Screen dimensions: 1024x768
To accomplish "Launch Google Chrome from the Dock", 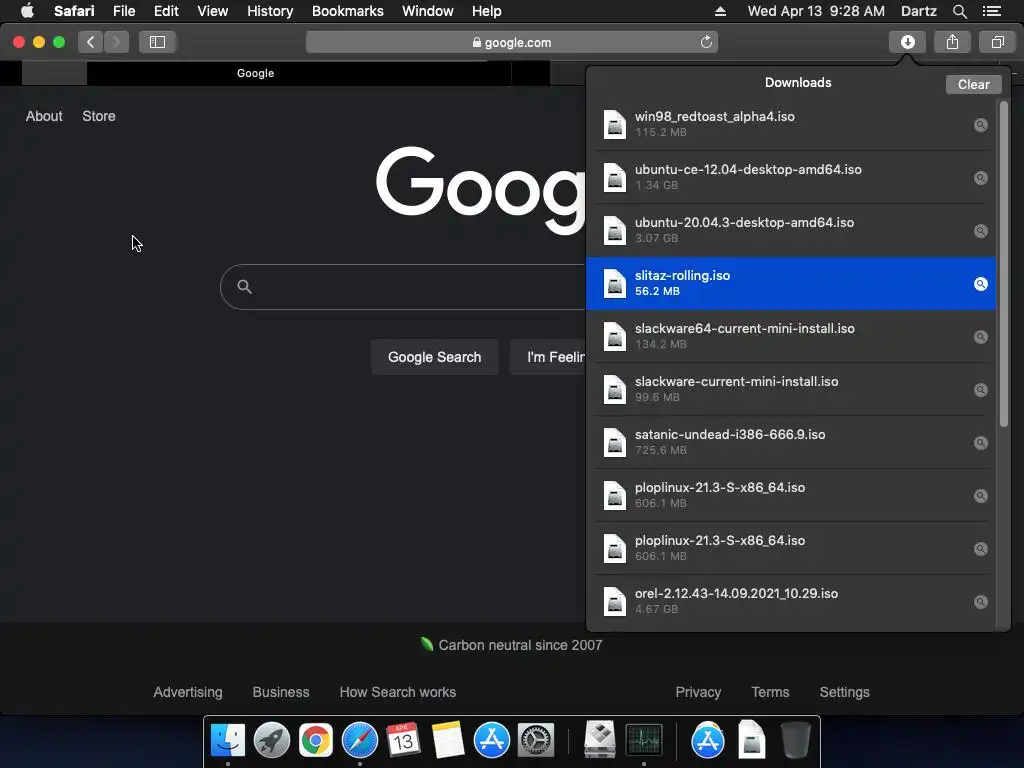I will [x=315, y=740].
